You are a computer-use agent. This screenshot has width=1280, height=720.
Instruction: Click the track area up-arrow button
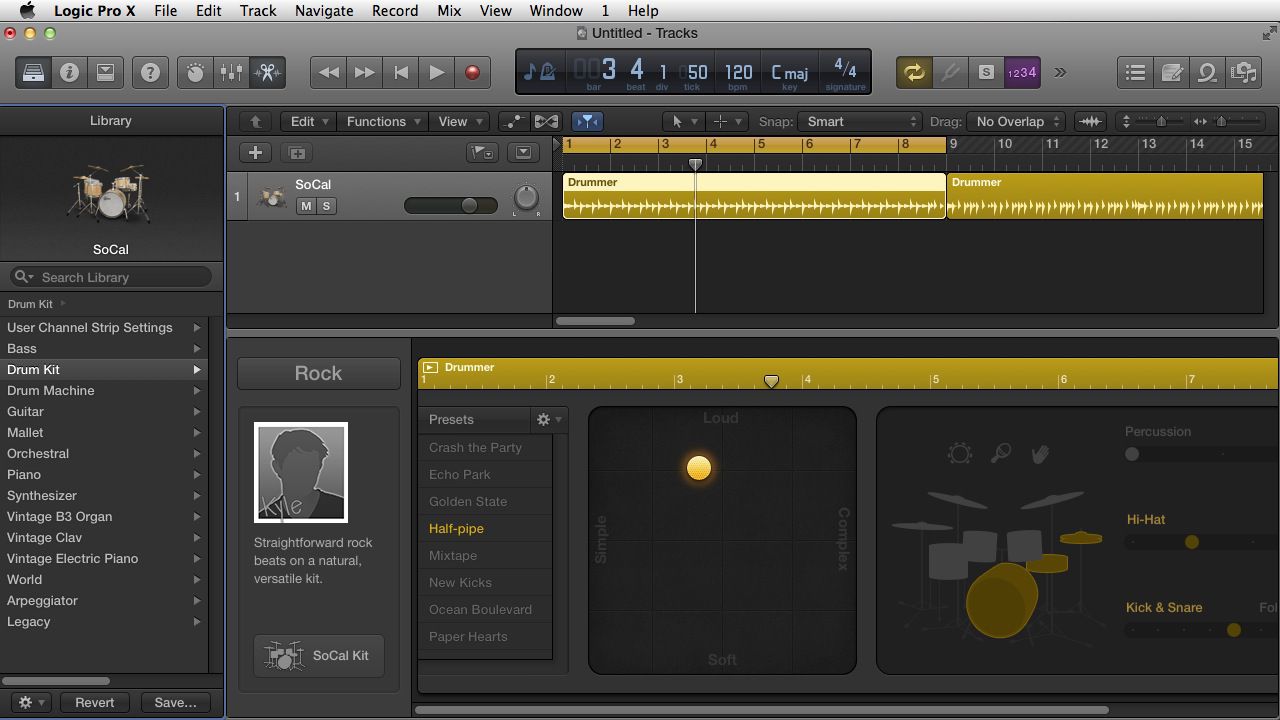click(x=255, y=121)
